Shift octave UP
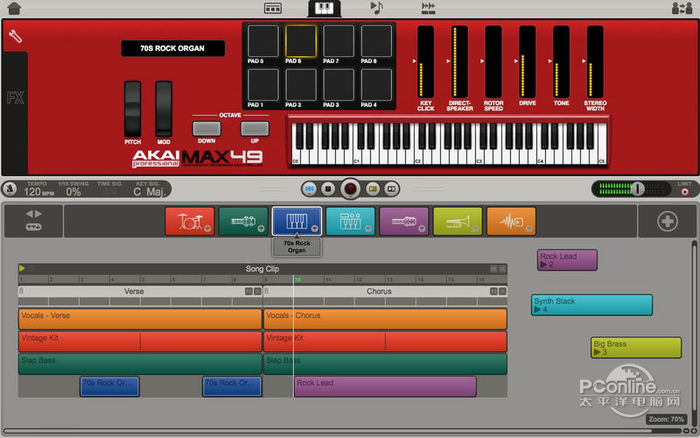Viewport: 700px width, 438px height. (255, 129)
